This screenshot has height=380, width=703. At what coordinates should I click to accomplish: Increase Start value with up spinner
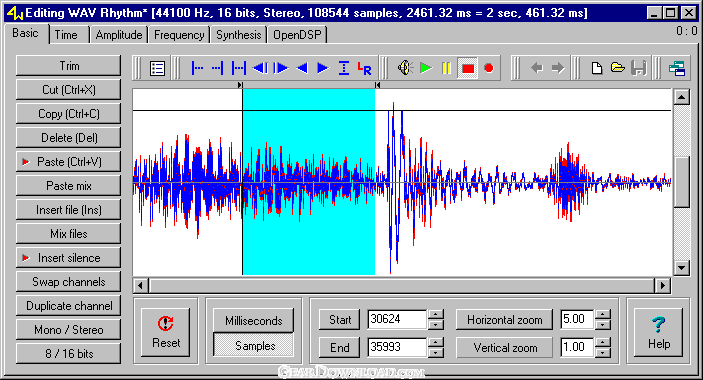pos(436,315)
